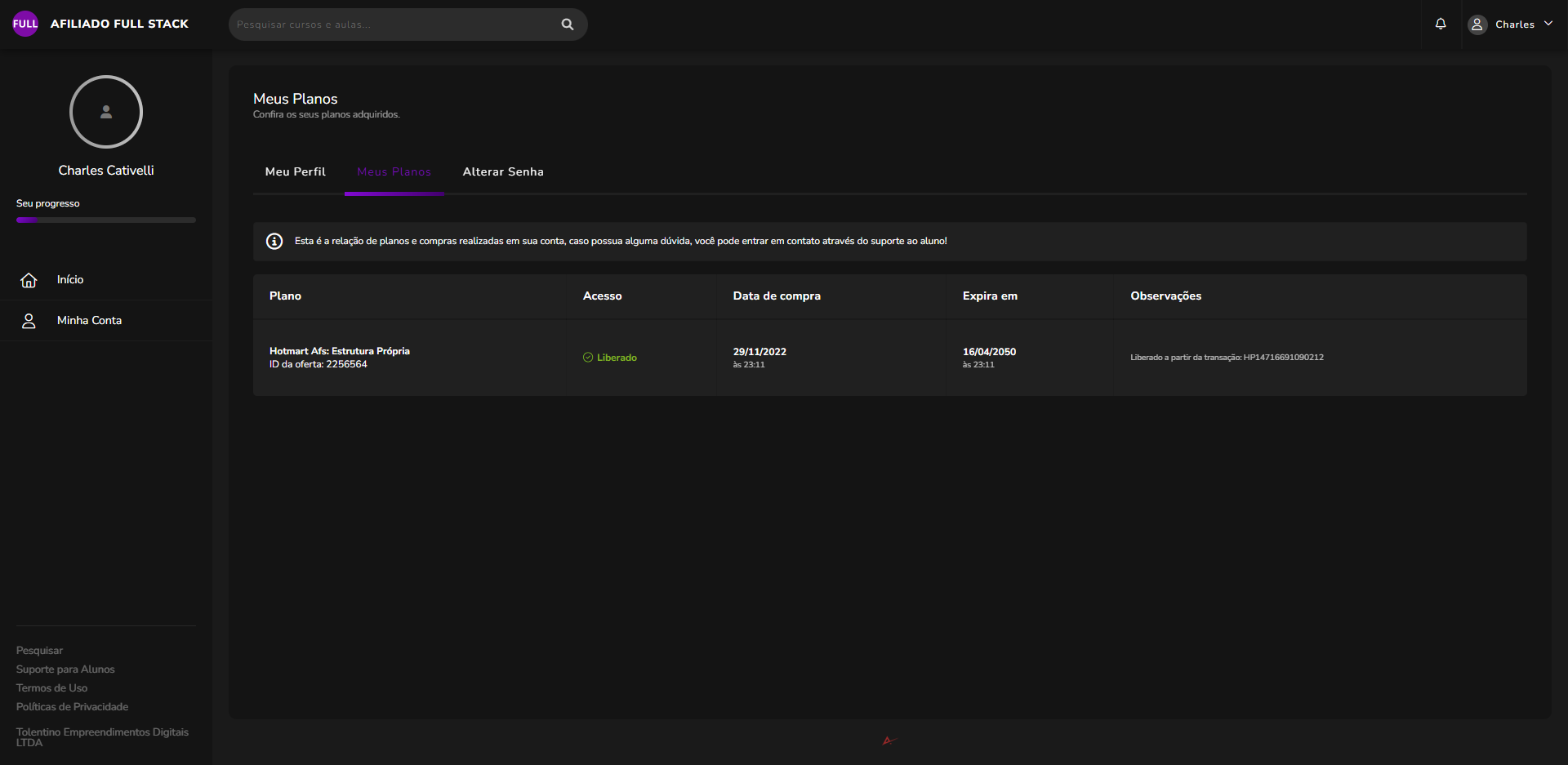The height and width of the screenshot is (765, 1568).
Task: Click the Pesquisar footer link
Action: coord(39,651)
